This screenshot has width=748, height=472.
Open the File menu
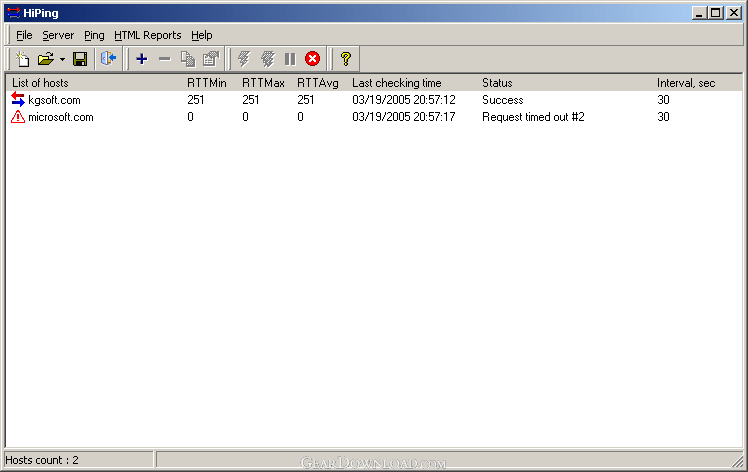click(x=24, y=35)
